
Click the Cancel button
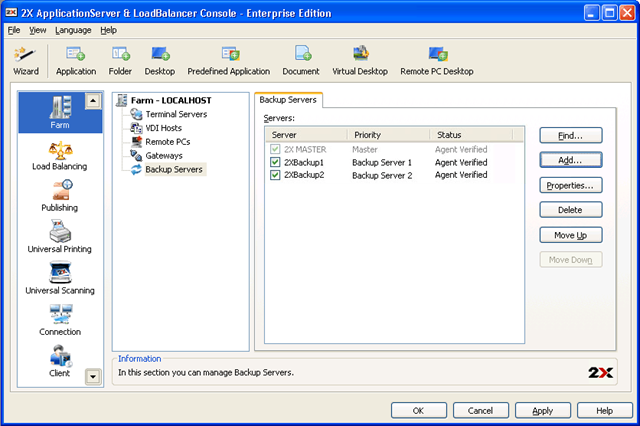pyautogui.click(x=481, y=410)
